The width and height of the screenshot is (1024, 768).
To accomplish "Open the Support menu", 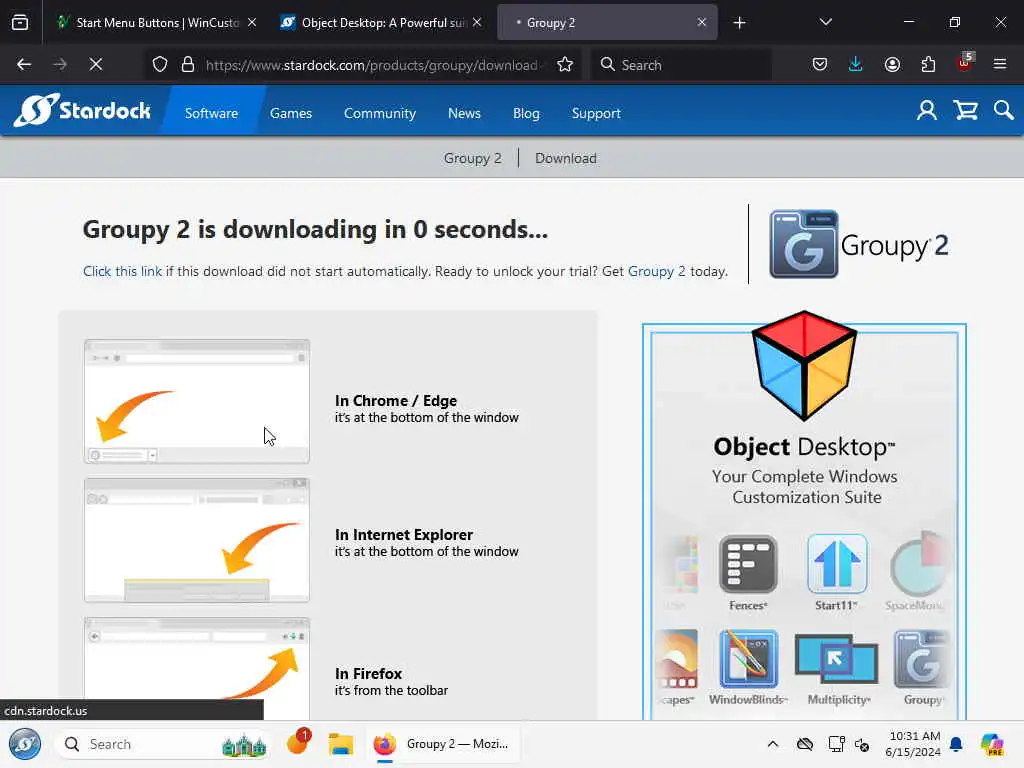I will pyautogui.click(x=596, y=113).
